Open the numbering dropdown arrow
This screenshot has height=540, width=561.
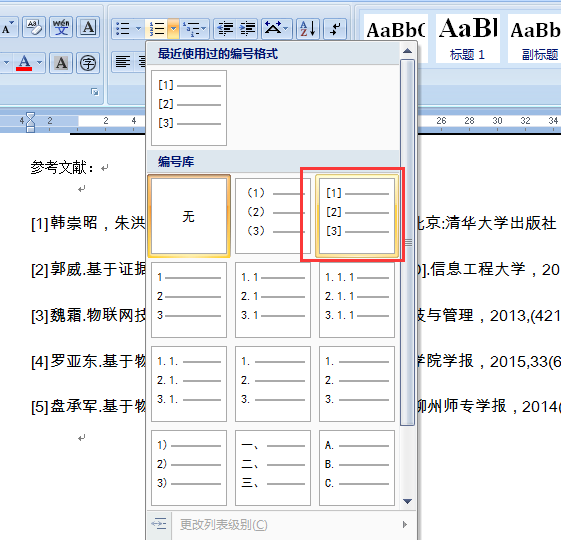click(x=173, y=28)
